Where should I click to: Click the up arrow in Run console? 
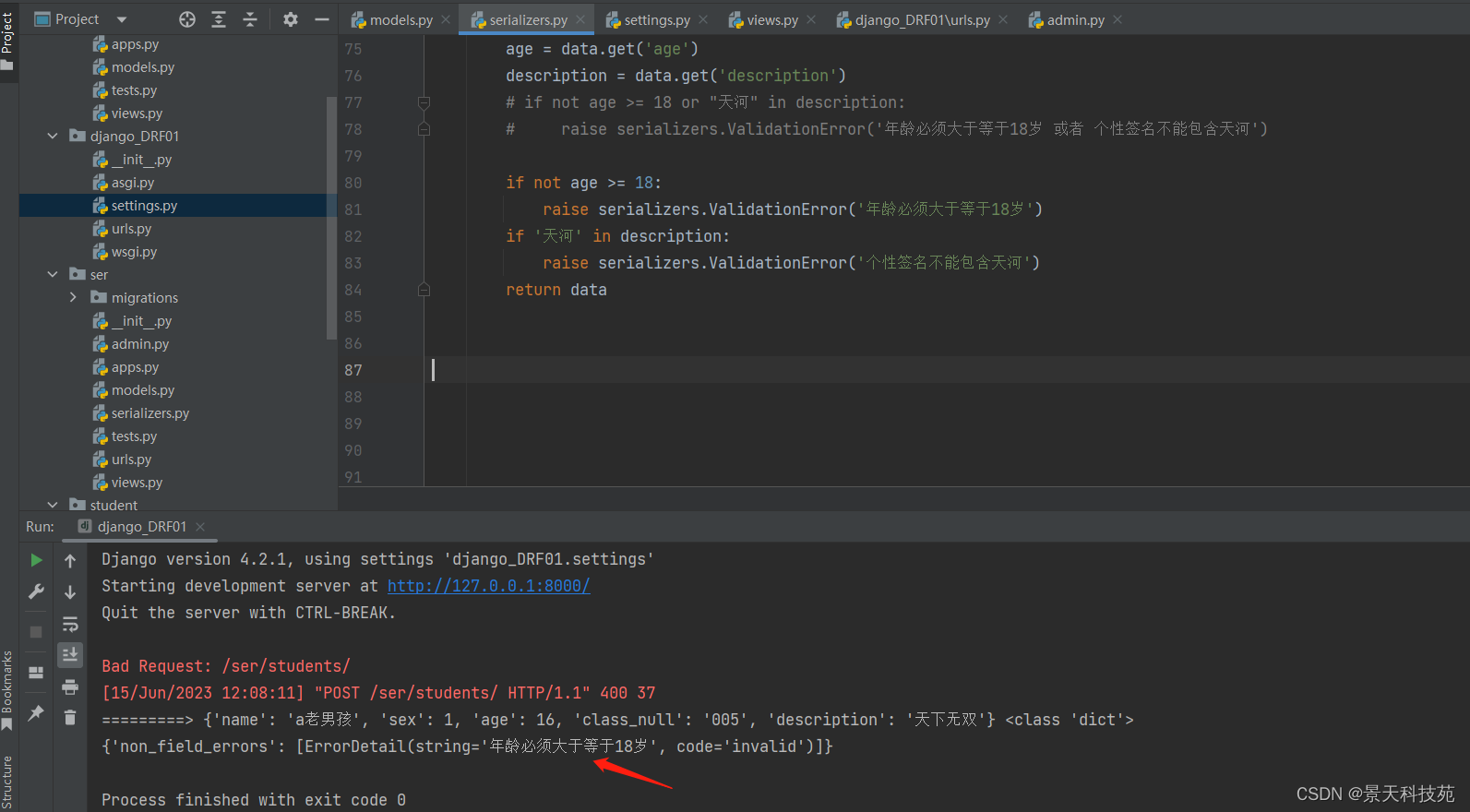[70, 560]
